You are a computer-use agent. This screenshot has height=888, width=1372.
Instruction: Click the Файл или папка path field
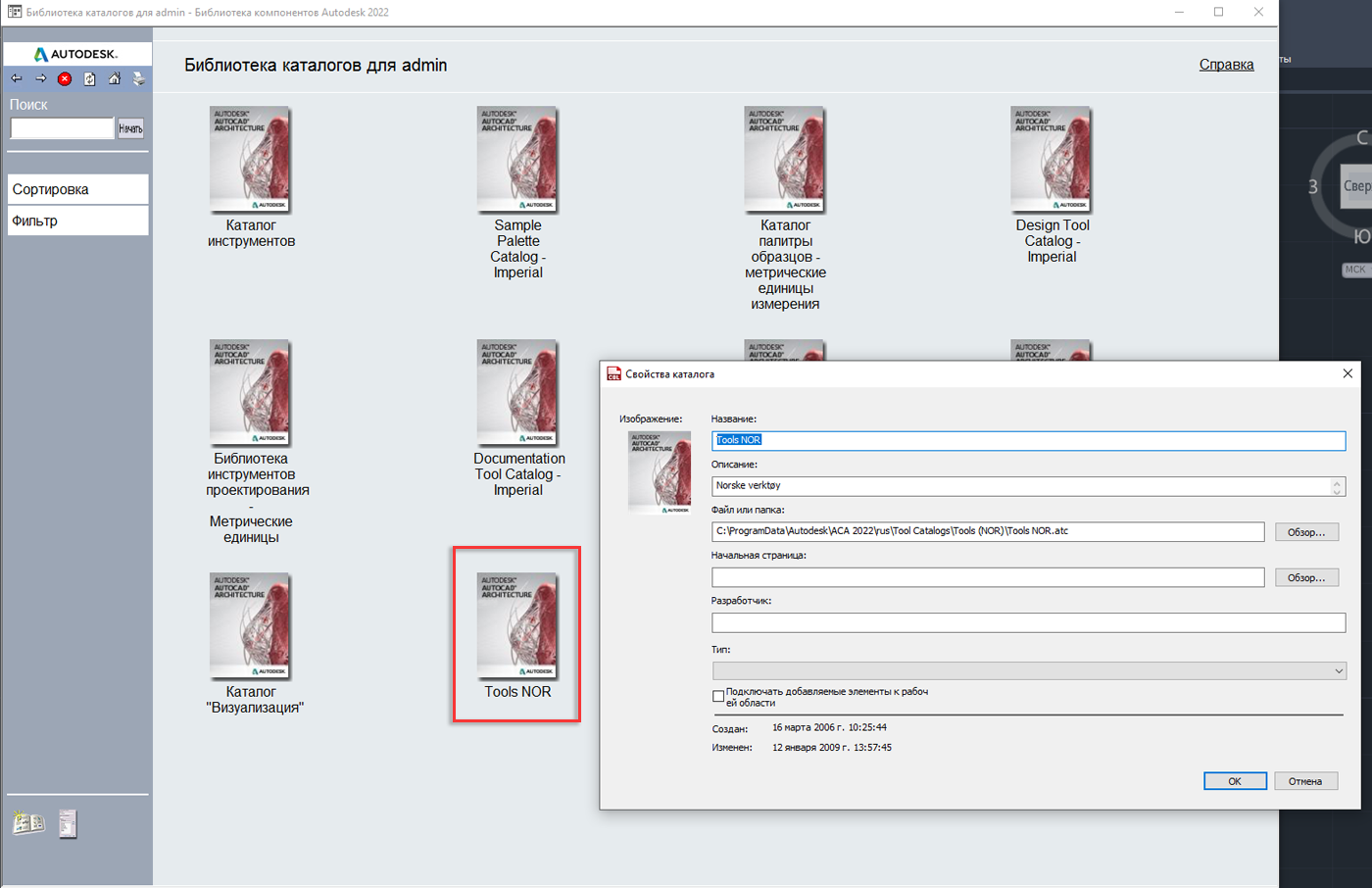coord(988,531)
